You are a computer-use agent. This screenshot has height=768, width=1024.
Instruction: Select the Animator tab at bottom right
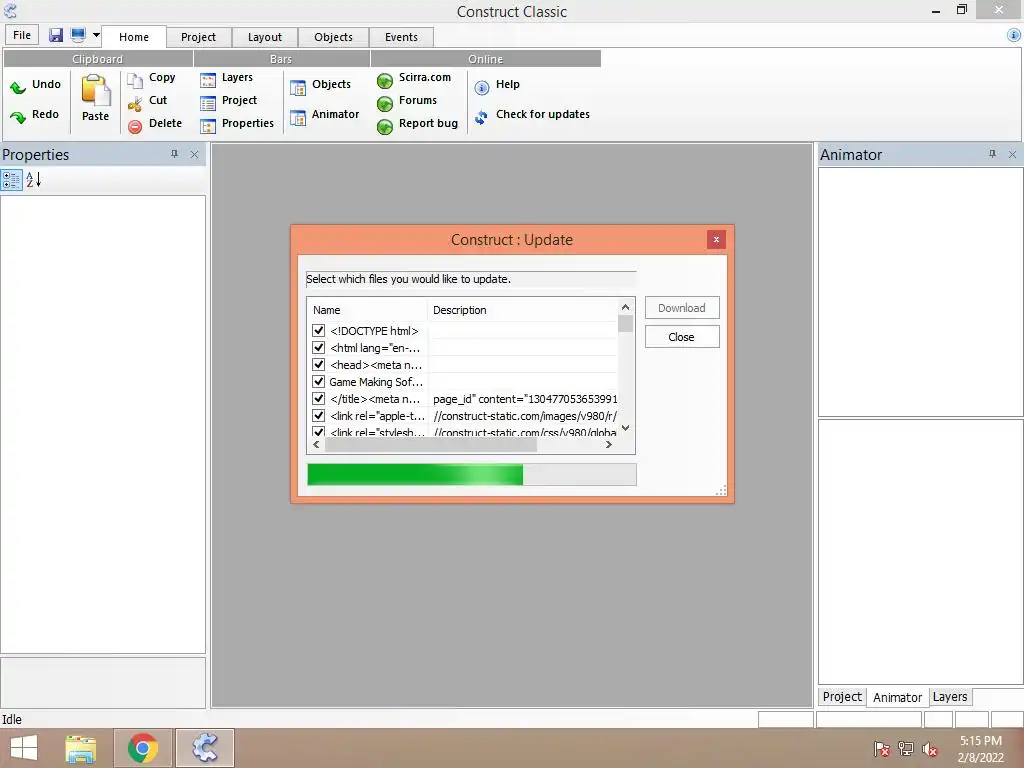coord(897,697)
